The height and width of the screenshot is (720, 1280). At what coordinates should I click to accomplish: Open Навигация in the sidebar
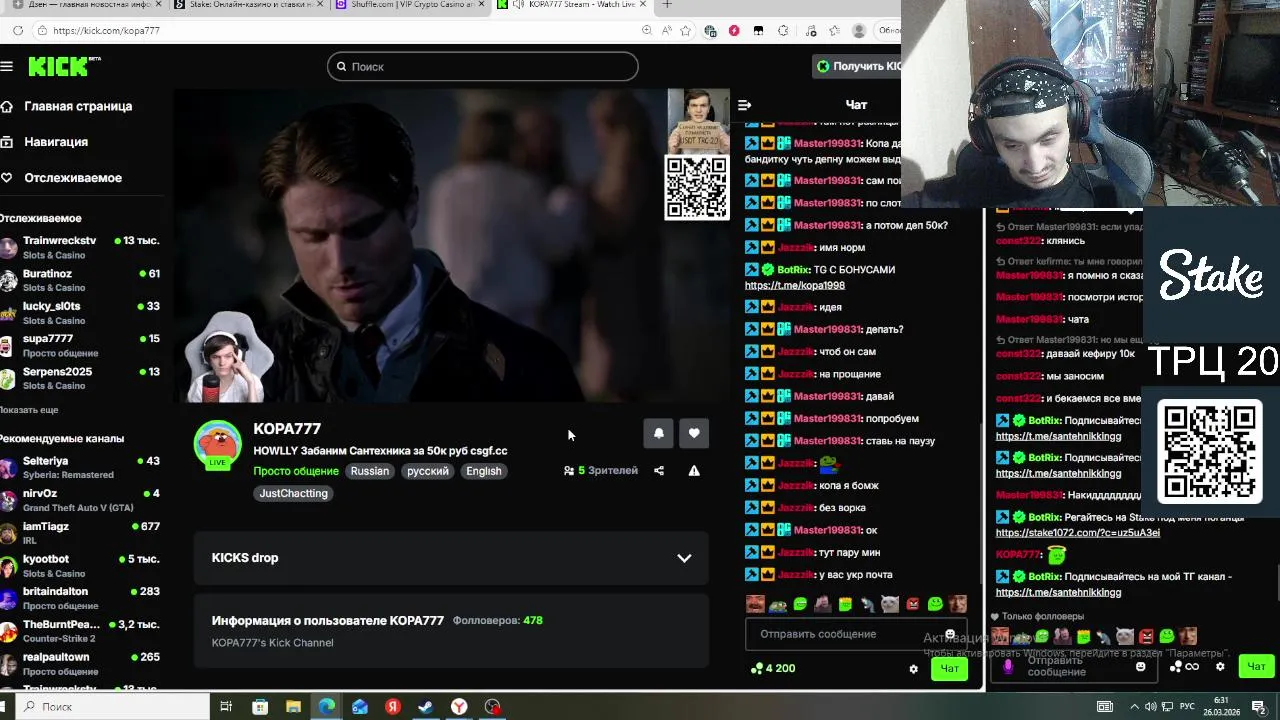[56, 142]
